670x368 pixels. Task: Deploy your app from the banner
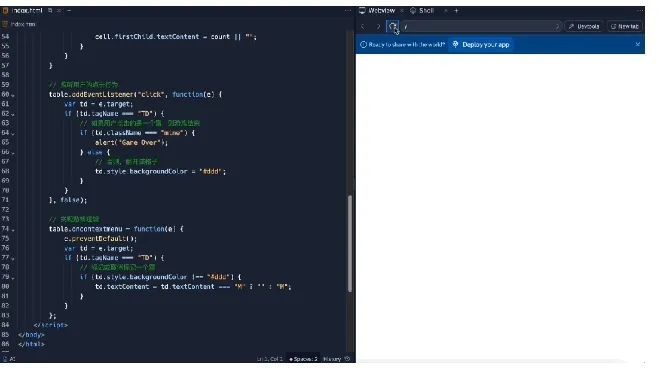pyautogui.click(x=481, y=44)
